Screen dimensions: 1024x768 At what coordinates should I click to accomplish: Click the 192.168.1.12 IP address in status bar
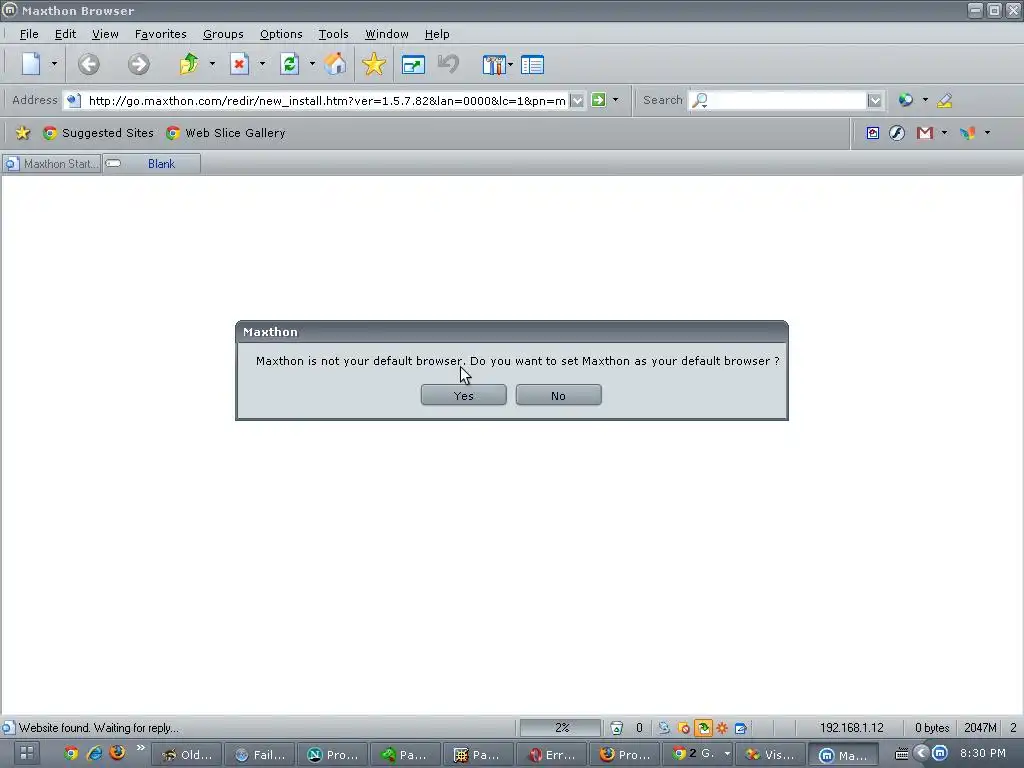[x=851, y=728]
